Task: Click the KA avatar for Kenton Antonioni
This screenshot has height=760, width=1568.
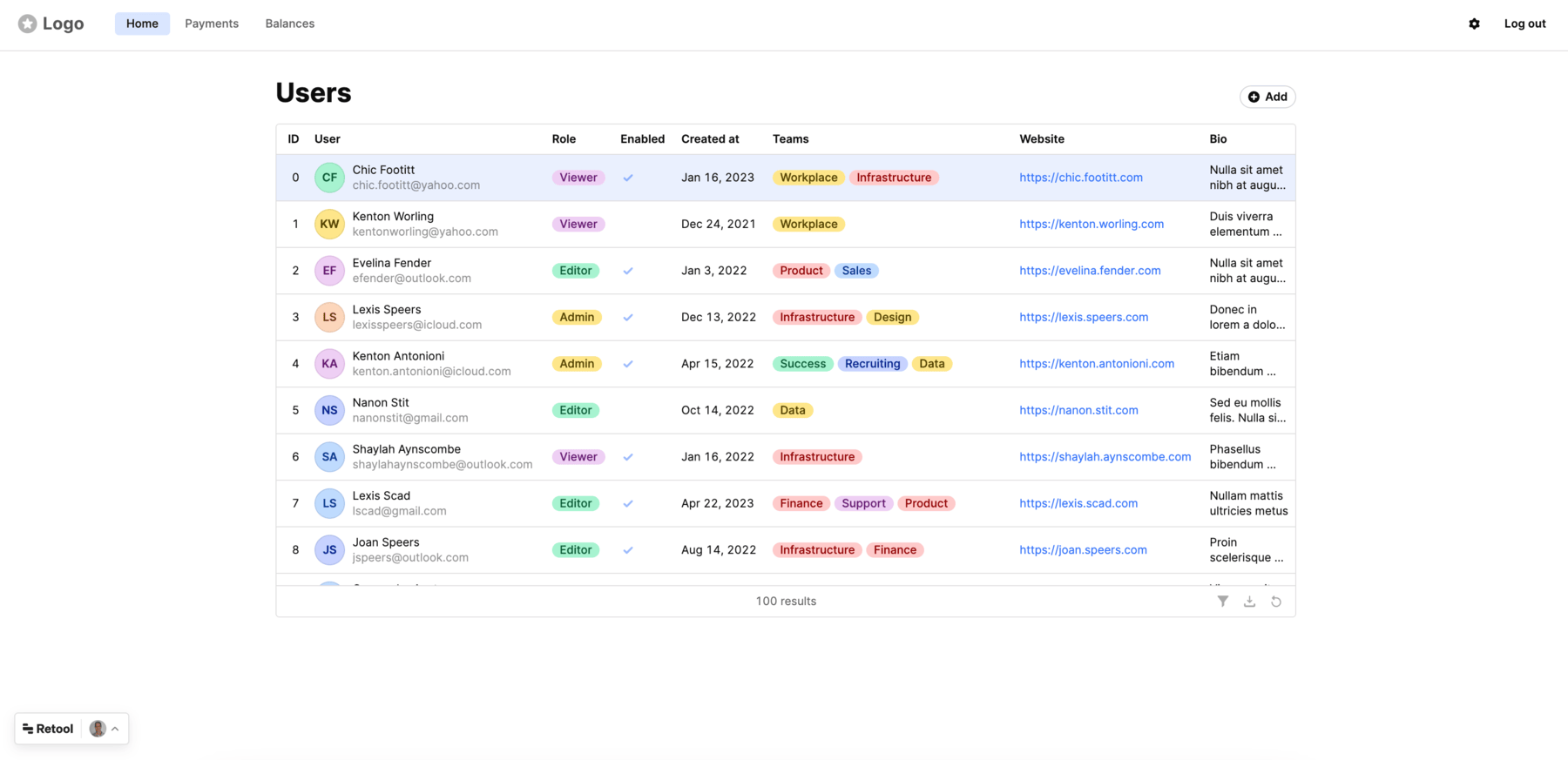Action: tap(329, 364)
